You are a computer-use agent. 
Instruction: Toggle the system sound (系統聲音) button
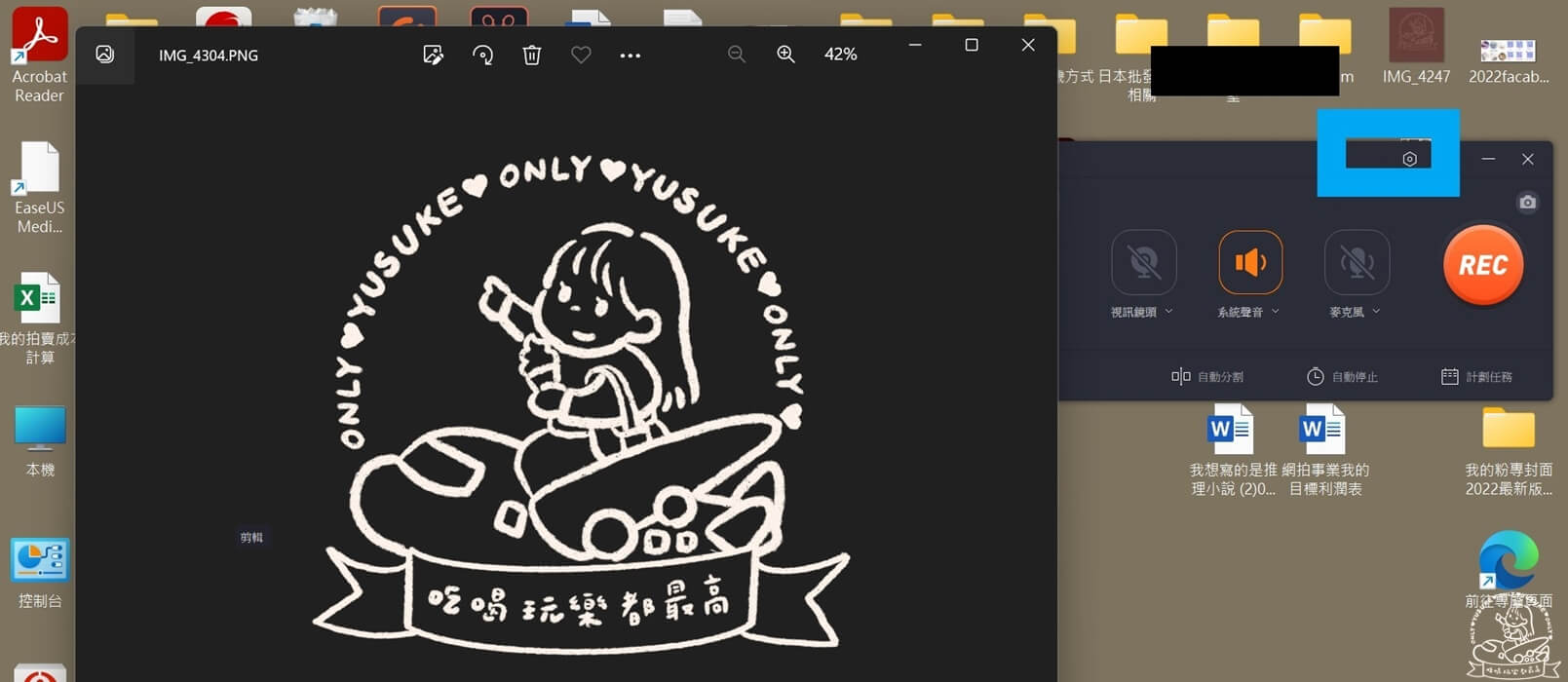tap(1250, 262)
